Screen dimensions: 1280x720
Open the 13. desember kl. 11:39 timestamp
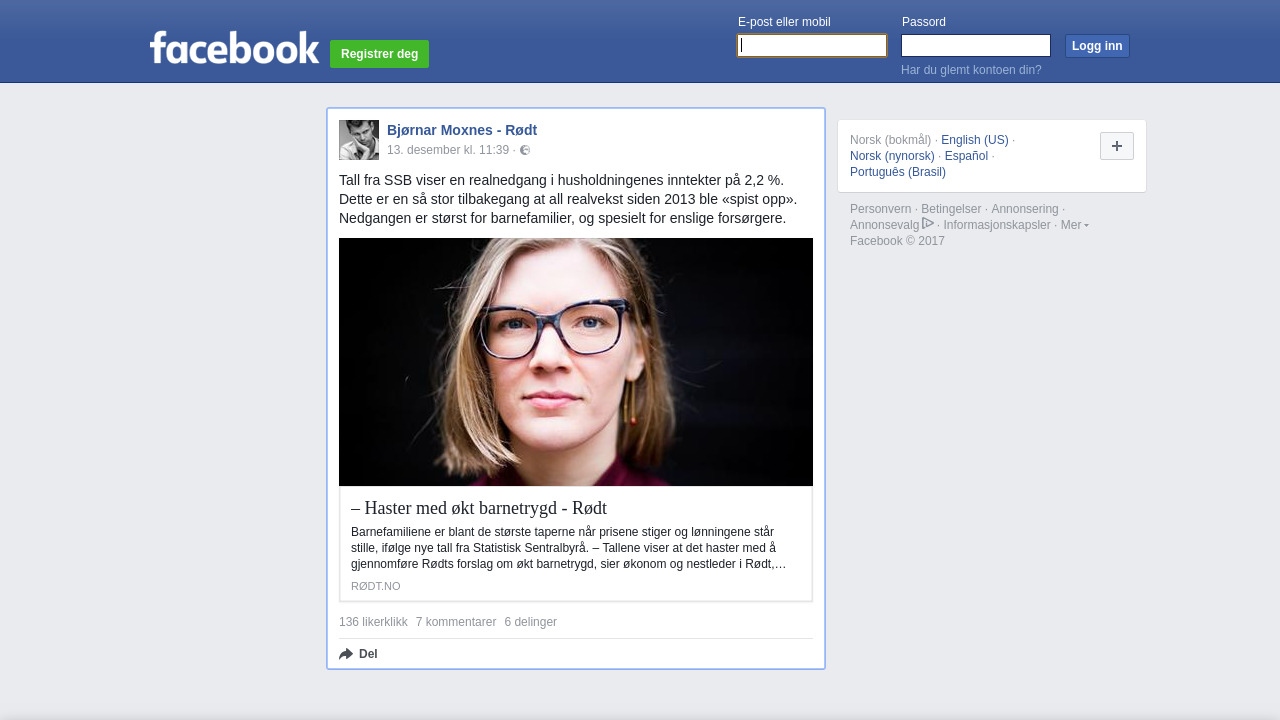[x=448, y=150]
